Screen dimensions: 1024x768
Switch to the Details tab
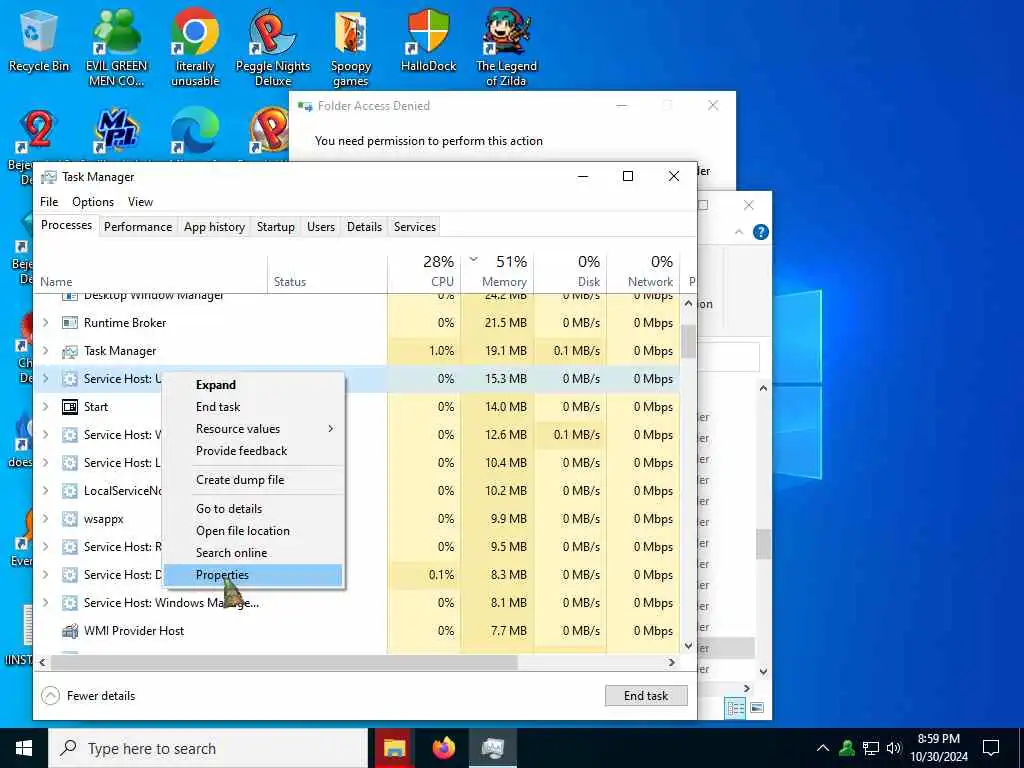(364, 227)
